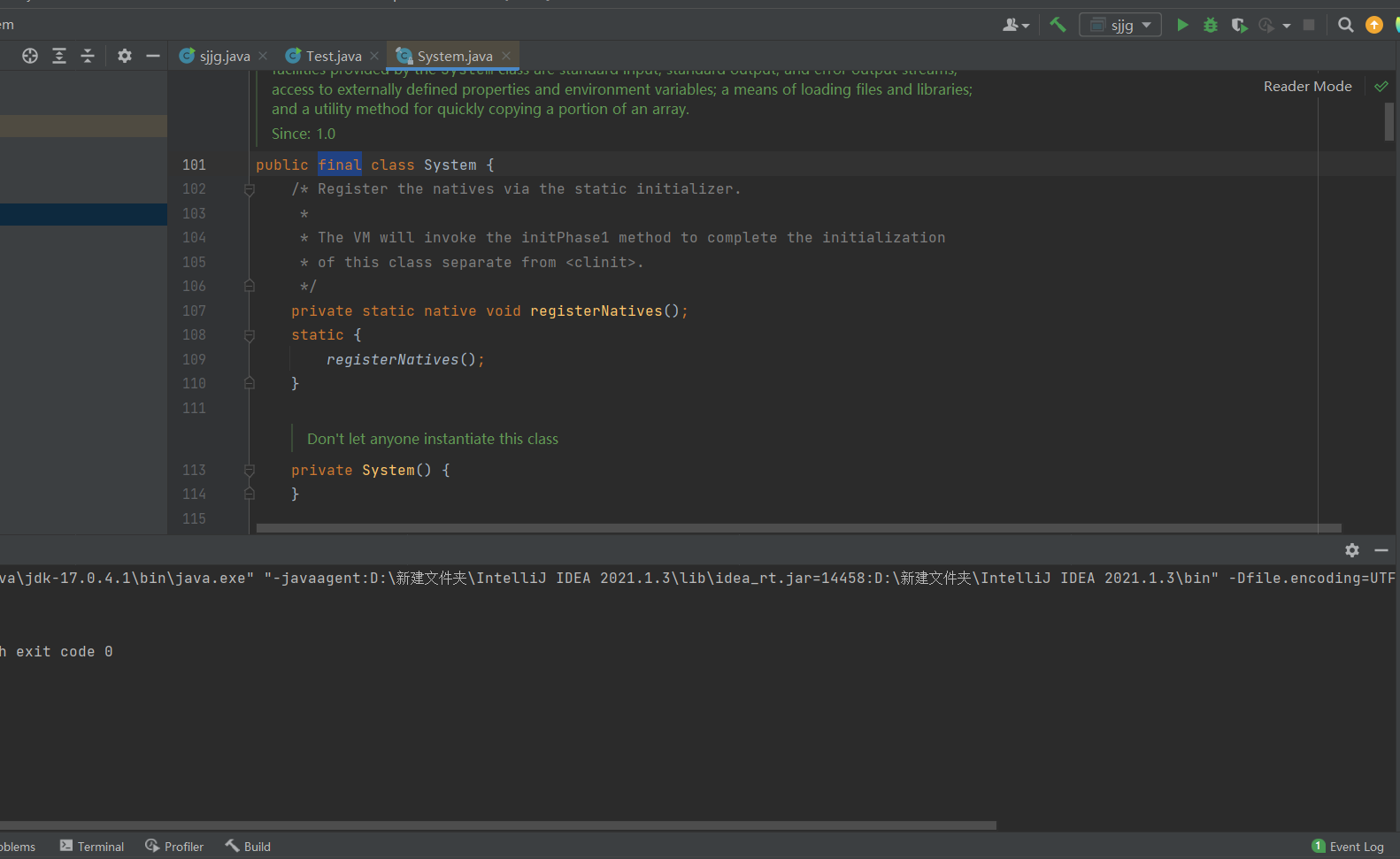
Task: Select opened file locate target icon
Action: click(x=30, y=56)
